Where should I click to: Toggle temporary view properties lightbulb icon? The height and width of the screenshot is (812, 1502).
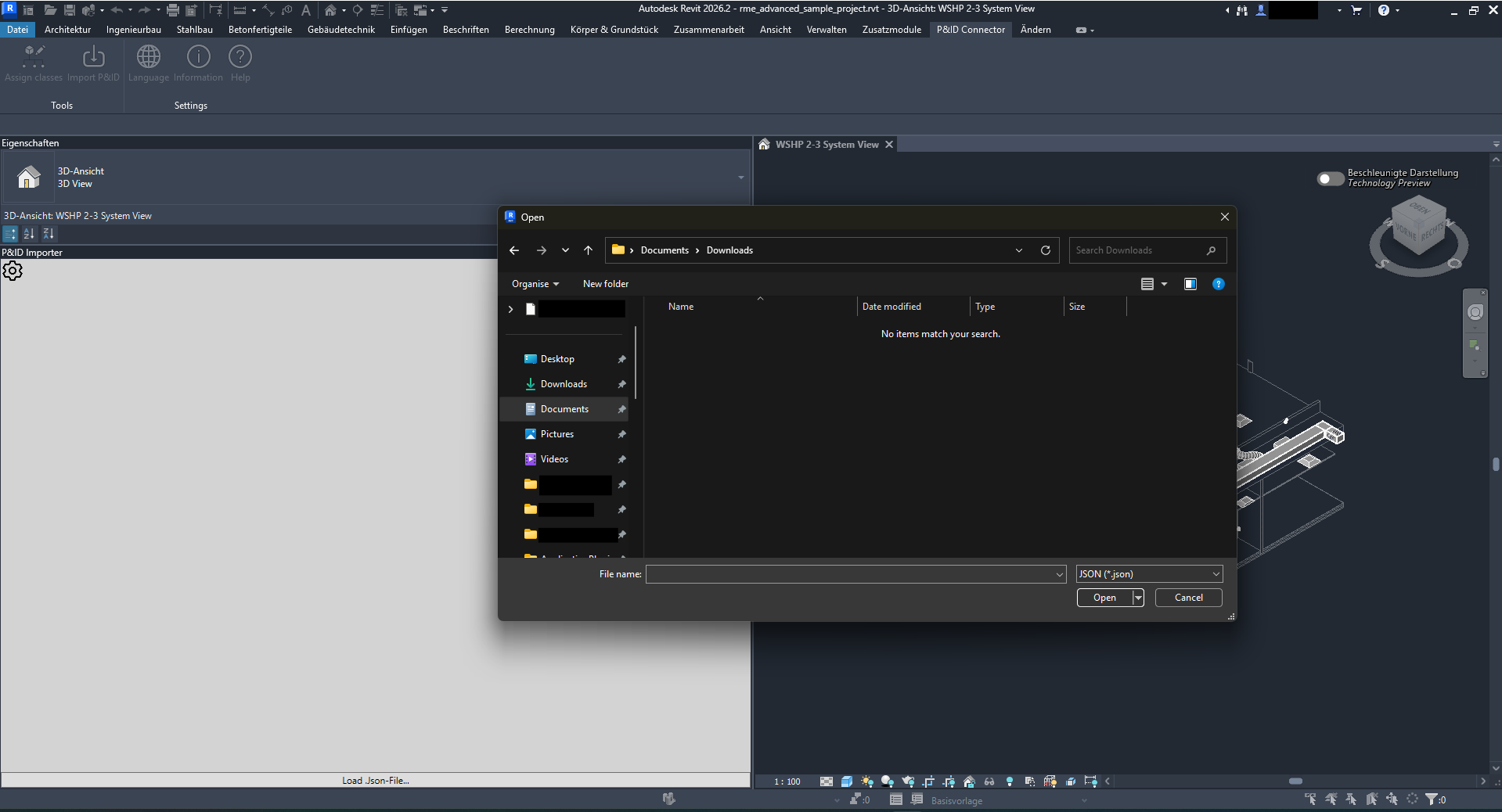(1010, 781)
